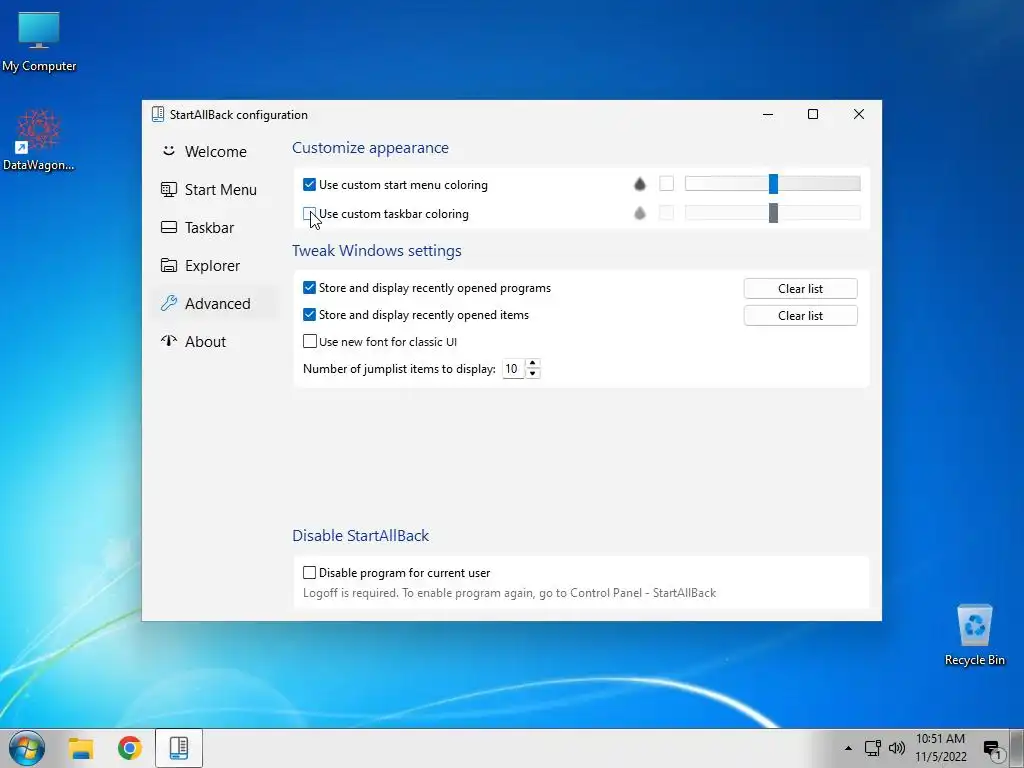This screenshot has width=1024, height=768.
Task: Open the taskbar clock and date
Action: [x=940, y=748]
